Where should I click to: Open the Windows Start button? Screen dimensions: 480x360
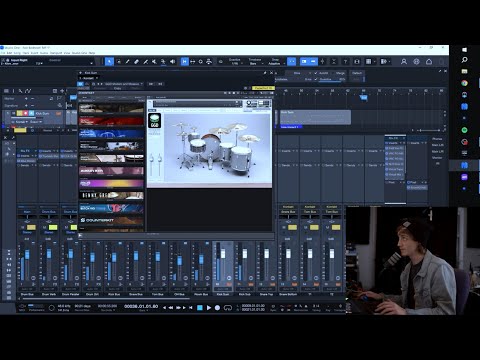(464, 50)
